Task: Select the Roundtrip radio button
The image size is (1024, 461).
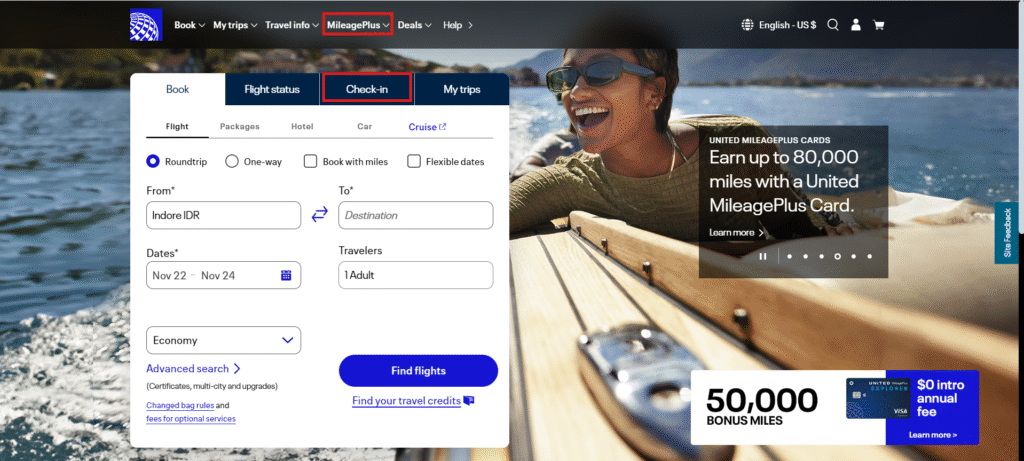Action: (x=153, y=161)
